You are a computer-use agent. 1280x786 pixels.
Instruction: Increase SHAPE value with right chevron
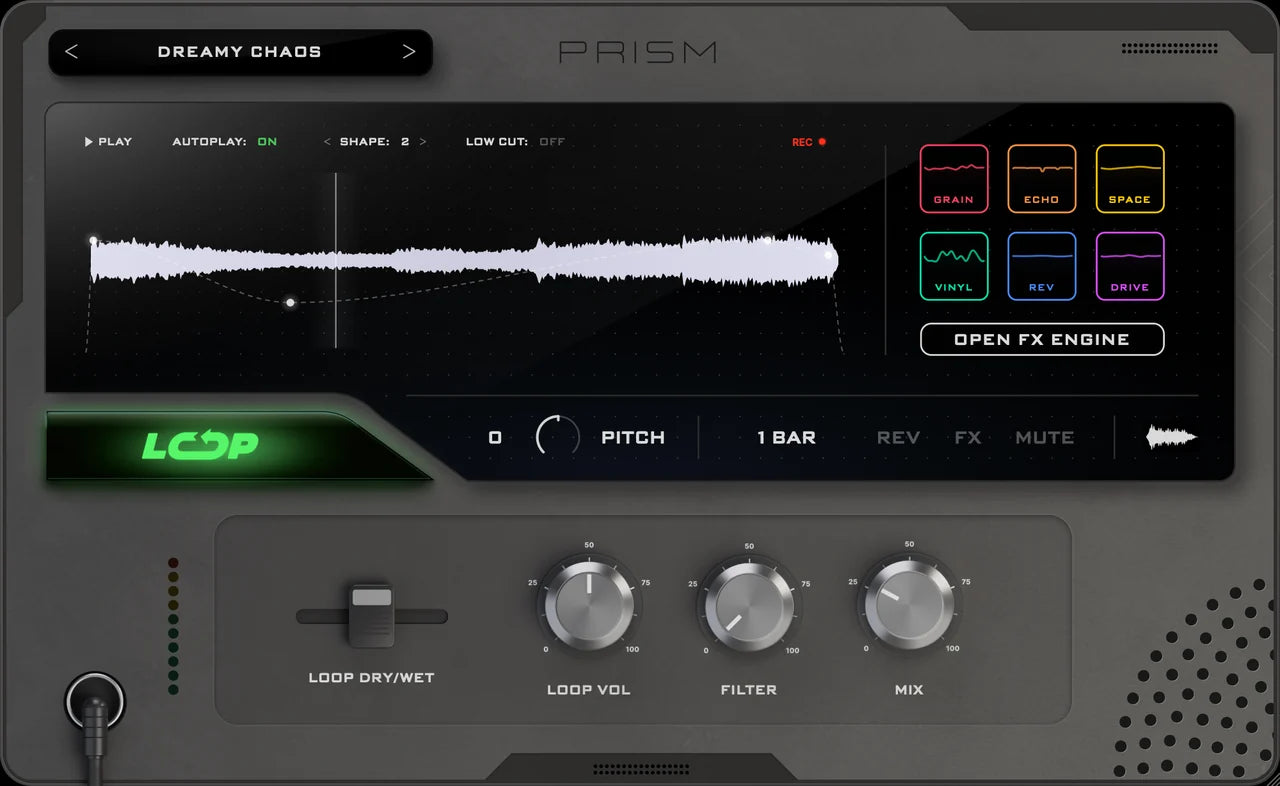point(423,142)
